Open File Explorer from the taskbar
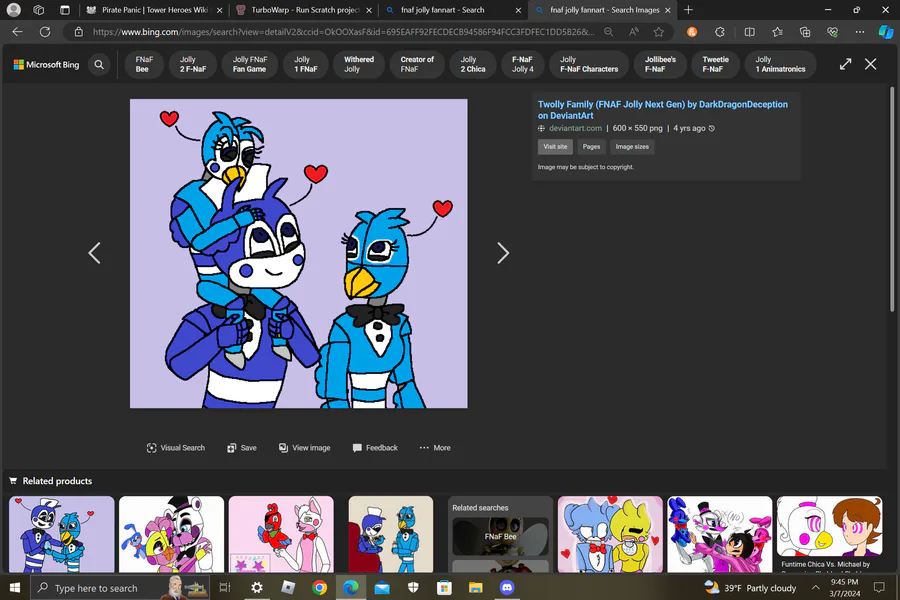The height and width of the screenshot is (600, 900). (x=475, y=587)
